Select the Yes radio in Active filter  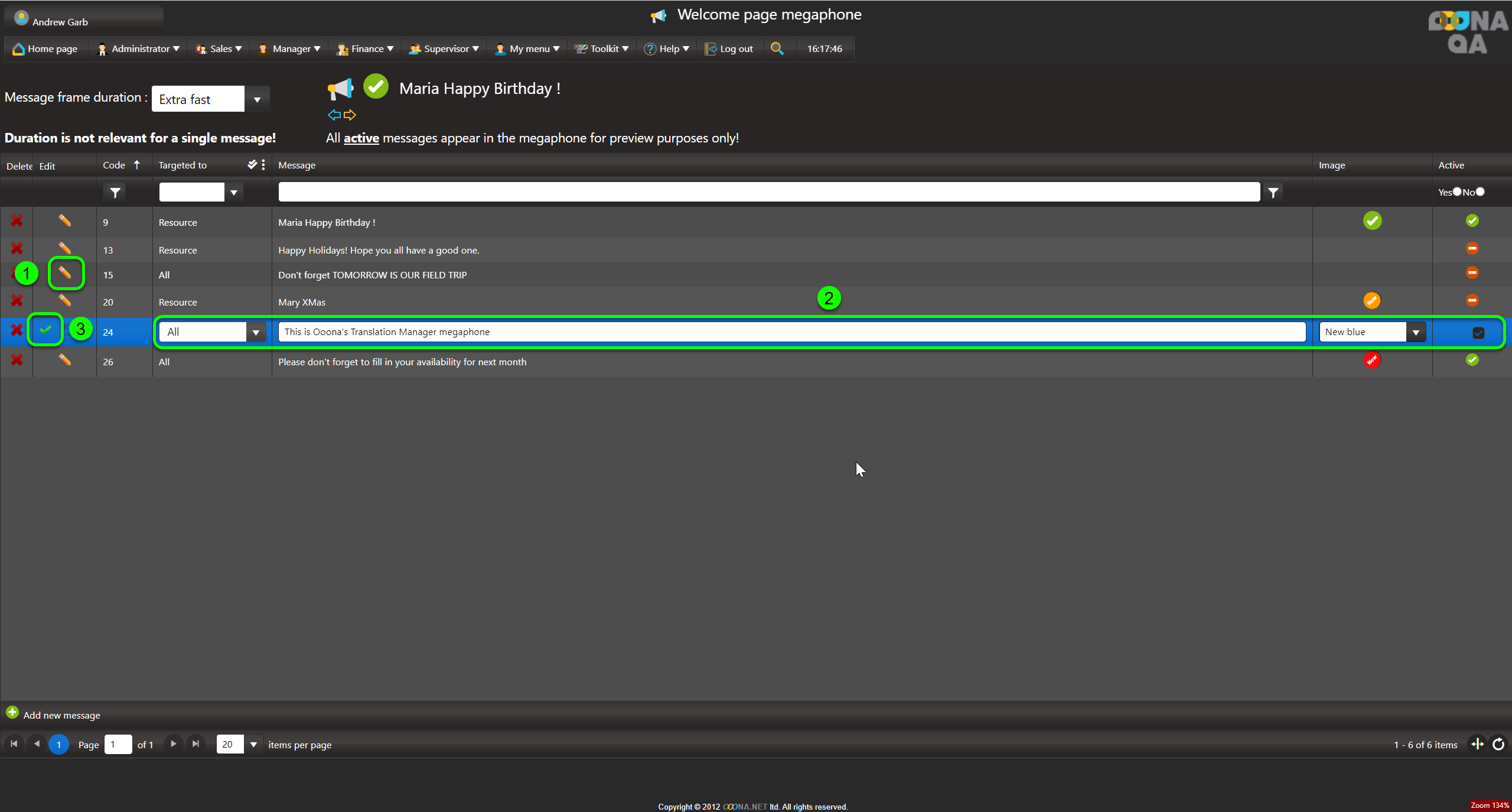pos(1457,191)
